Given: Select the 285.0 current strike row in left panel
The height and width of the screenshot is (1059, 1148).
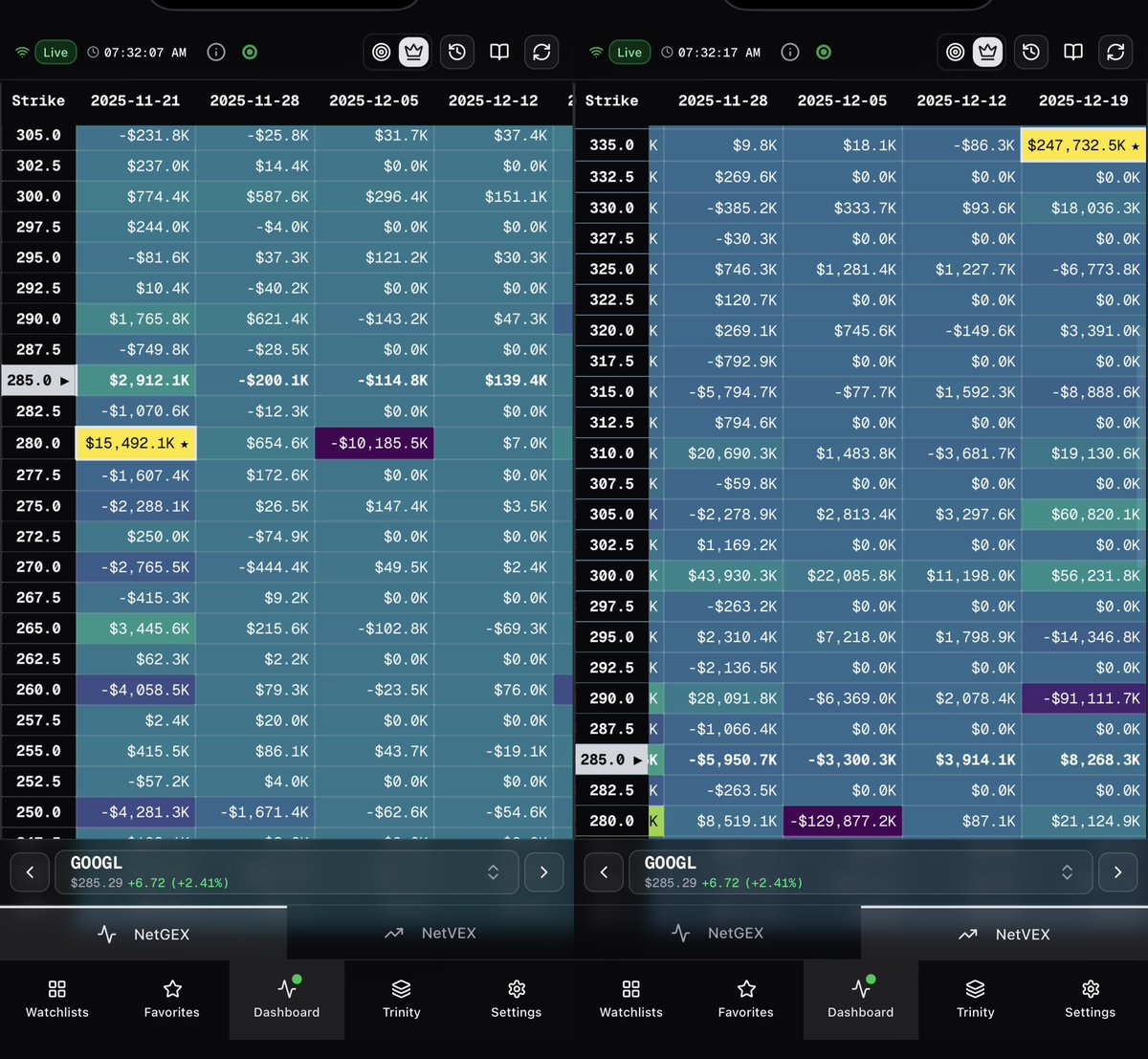Looking at the screenshot, I should 287,380.
